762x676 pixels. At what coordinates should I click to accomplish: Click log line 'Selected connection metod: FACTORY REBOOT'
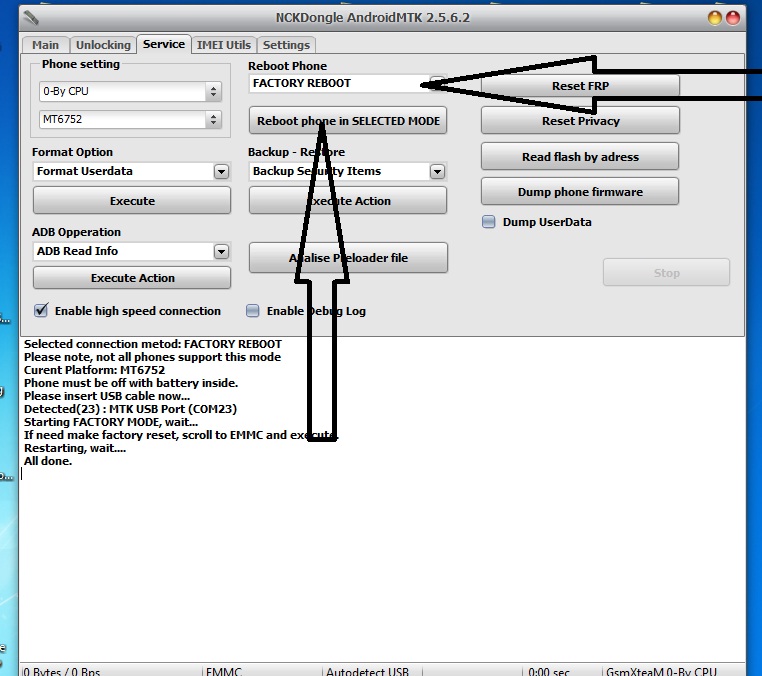click(153, 344)
